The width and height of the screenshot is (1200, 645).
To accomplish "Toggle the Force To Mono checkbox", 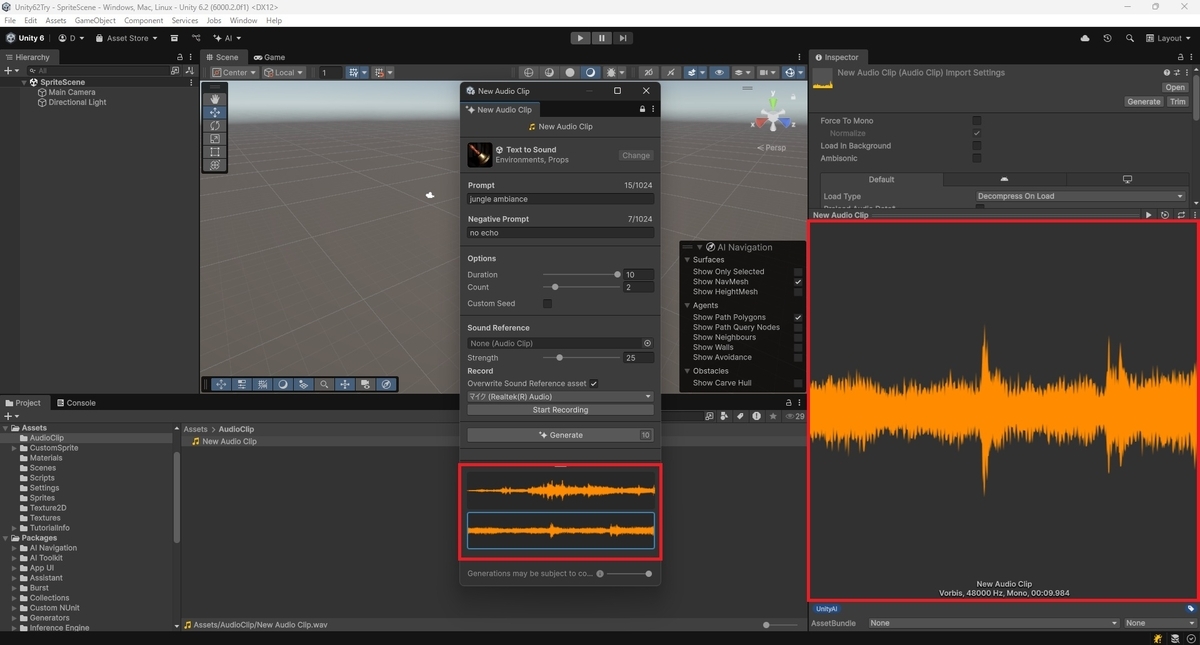I will (x=977, y=121).
